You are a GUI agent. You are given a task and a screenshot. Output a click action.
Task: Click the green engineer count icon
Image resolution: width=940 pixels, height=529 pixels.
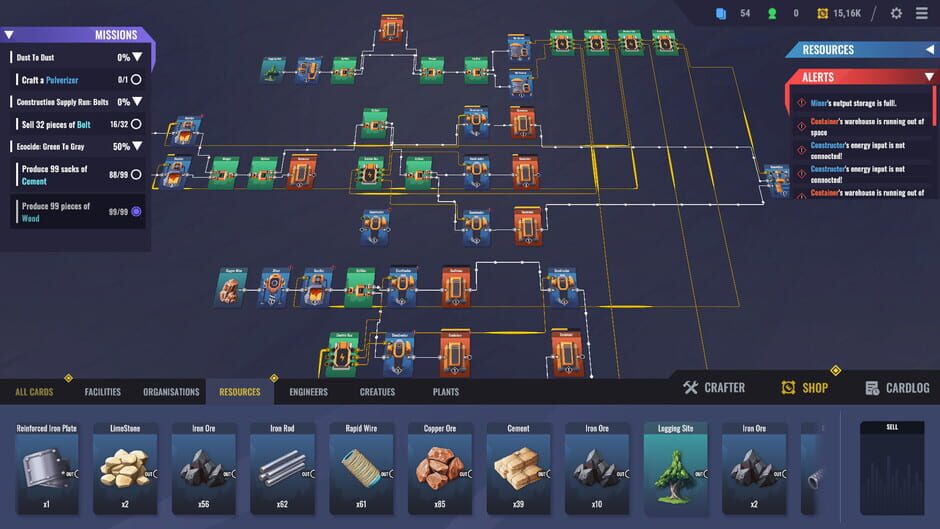[772, 13]
